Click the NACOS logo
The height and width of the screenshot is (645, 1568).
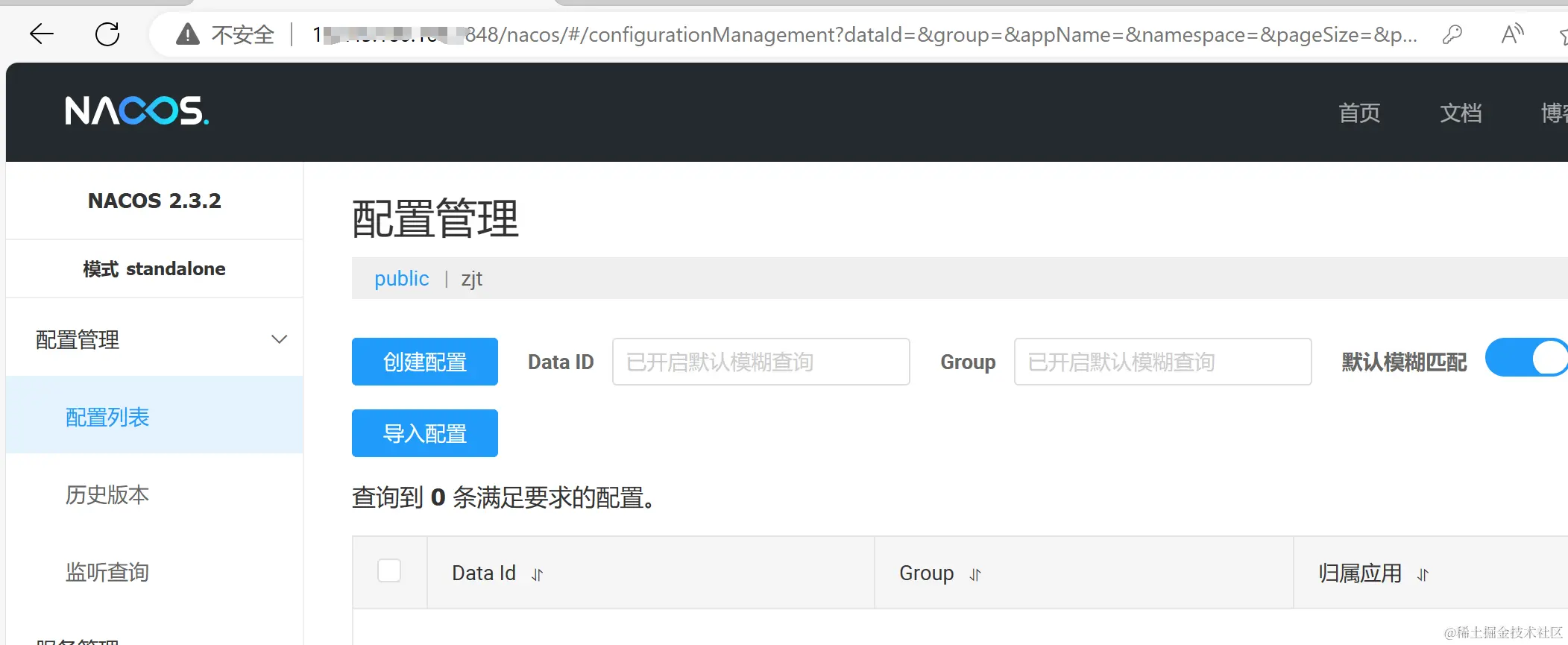click(137, 111)
